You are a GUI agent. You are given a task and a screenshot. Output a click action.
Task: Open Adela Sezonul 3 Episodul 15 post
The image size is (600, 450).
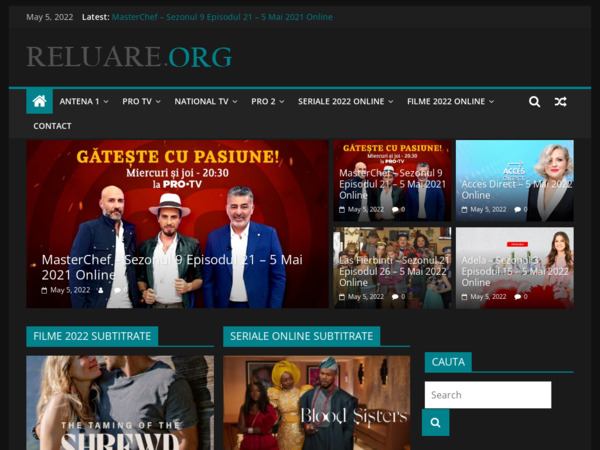(515, 271)
